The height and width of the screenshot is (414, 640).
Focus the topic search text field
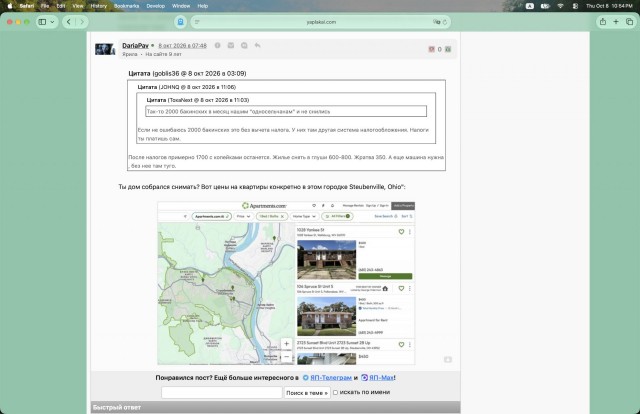[x=222, y=392]
